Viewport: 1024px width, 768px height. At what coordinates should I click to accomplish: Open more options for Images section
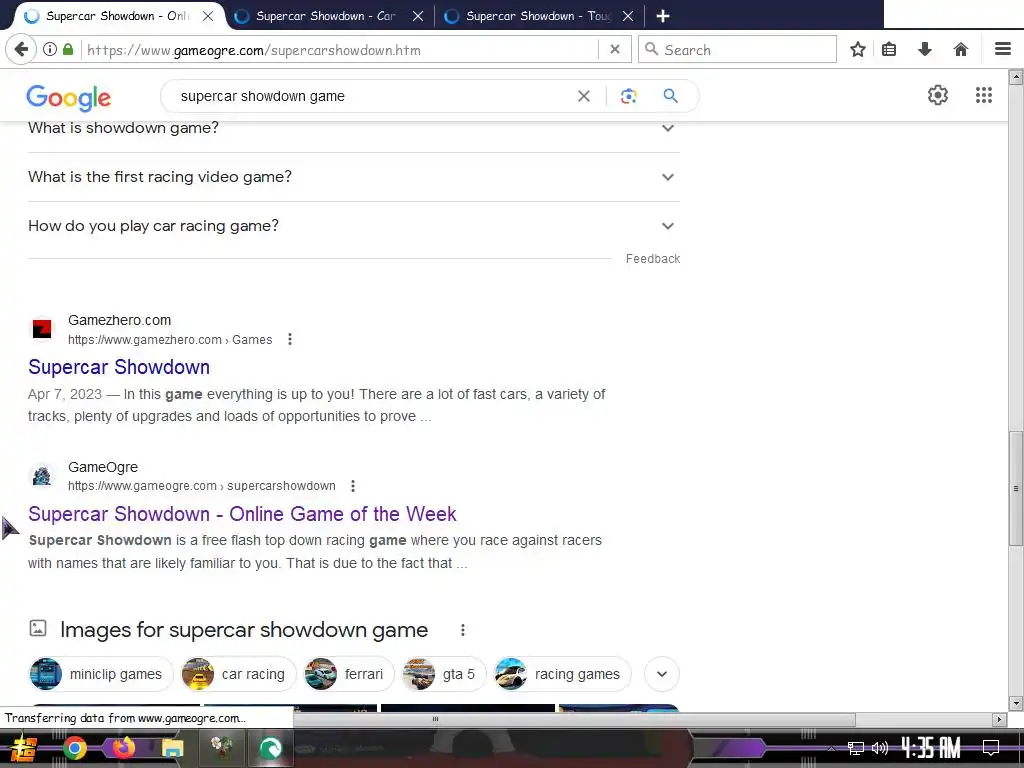pyautogui.click(x=462, y=630)
